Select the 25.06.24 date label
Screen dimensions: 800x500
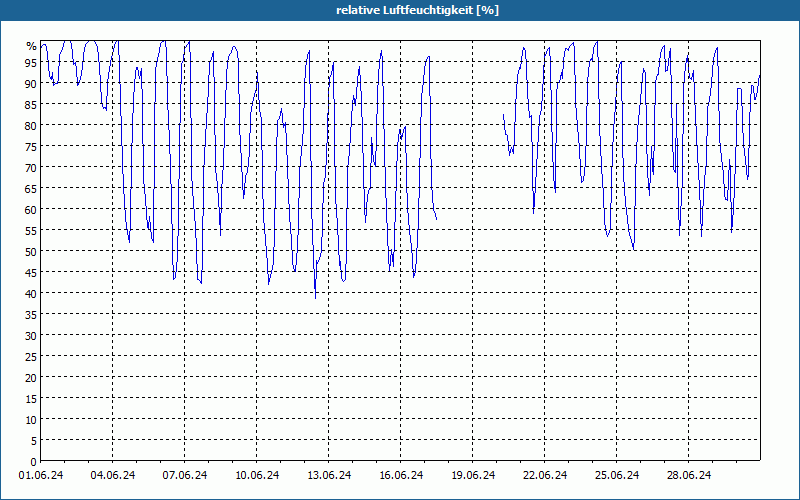(x=617, y=475)
